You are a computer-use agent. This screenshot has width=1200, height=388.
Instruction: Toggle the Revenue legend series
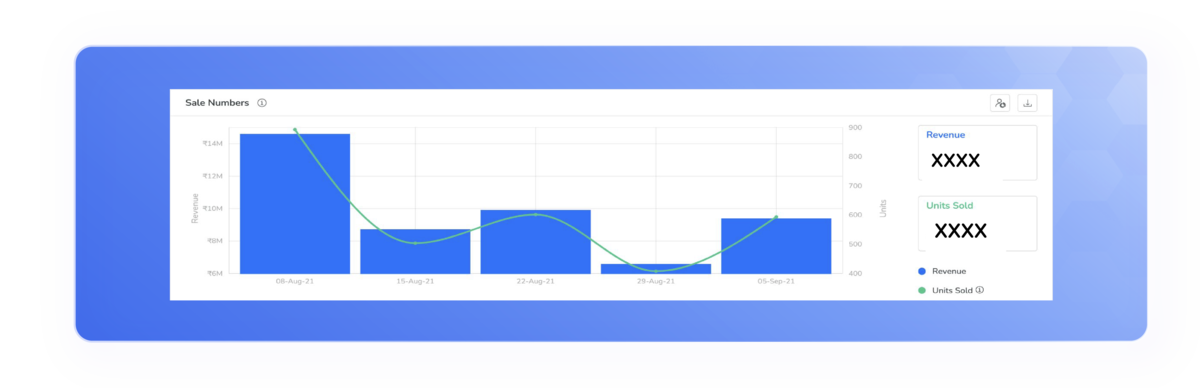click(x=942, y=271)
